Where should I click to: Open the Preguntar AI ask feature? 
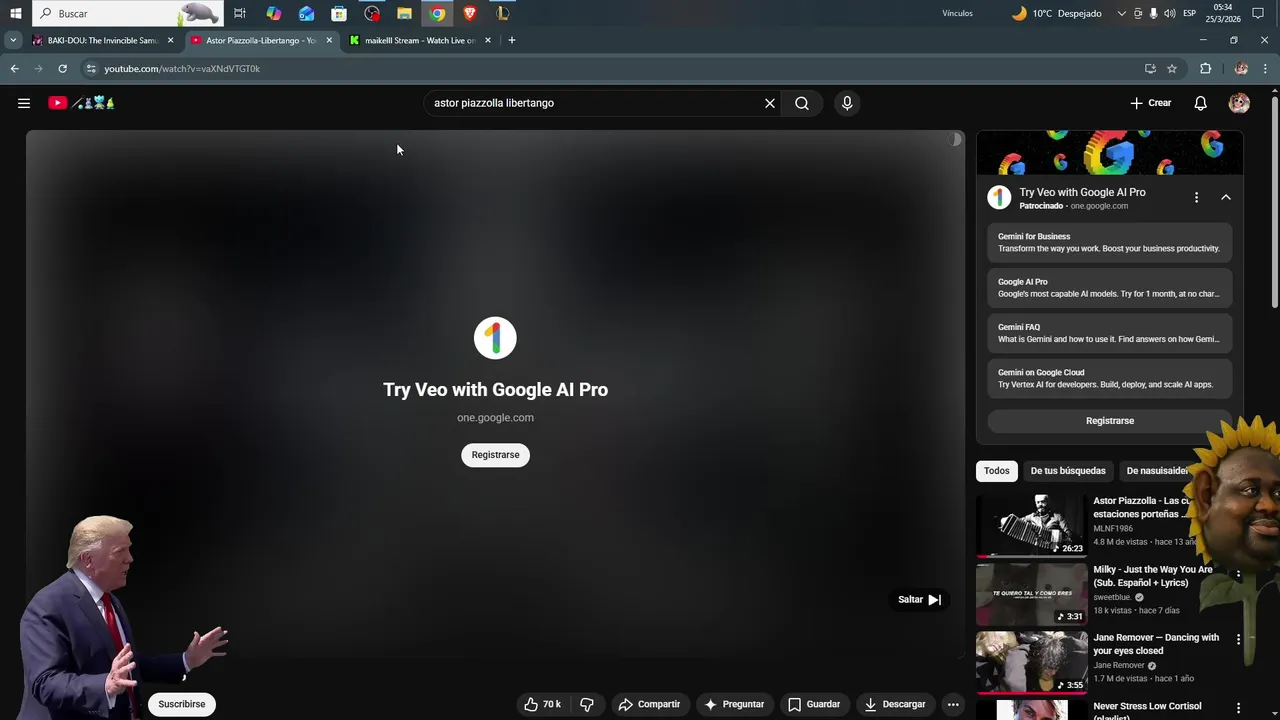[734, 704]
